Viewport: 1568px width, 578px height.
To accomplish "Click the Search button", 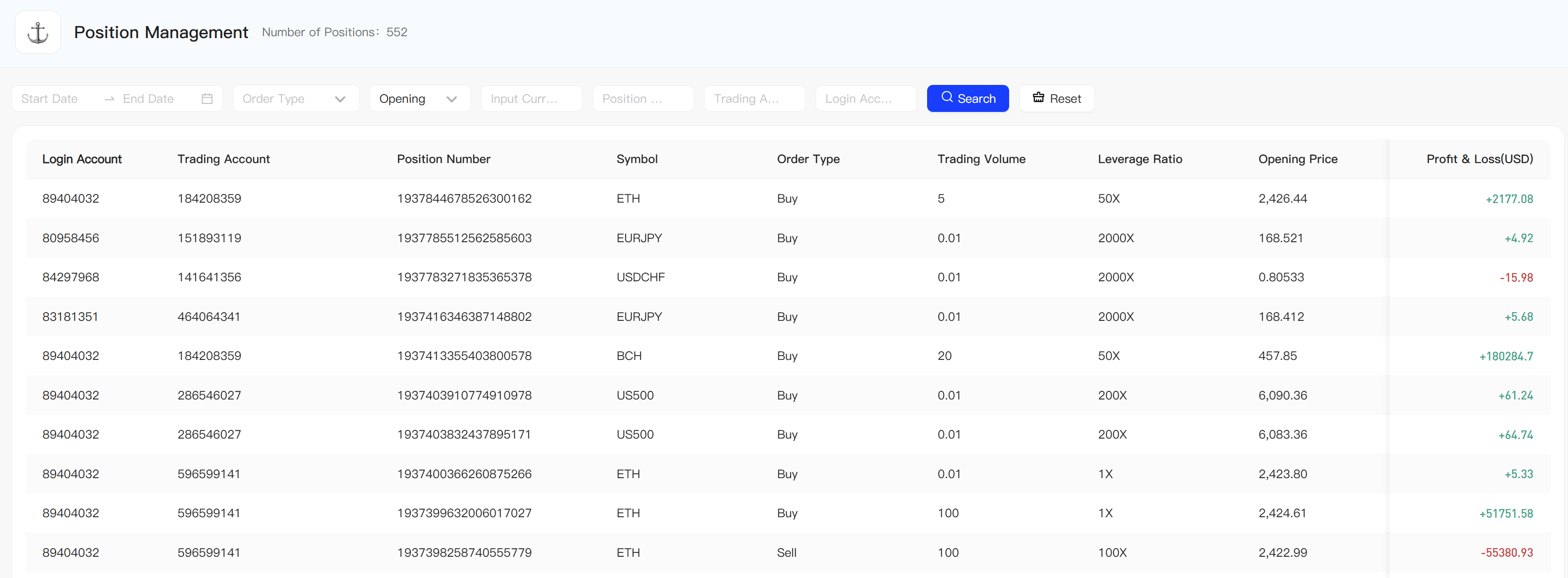I will click(967, 98).
